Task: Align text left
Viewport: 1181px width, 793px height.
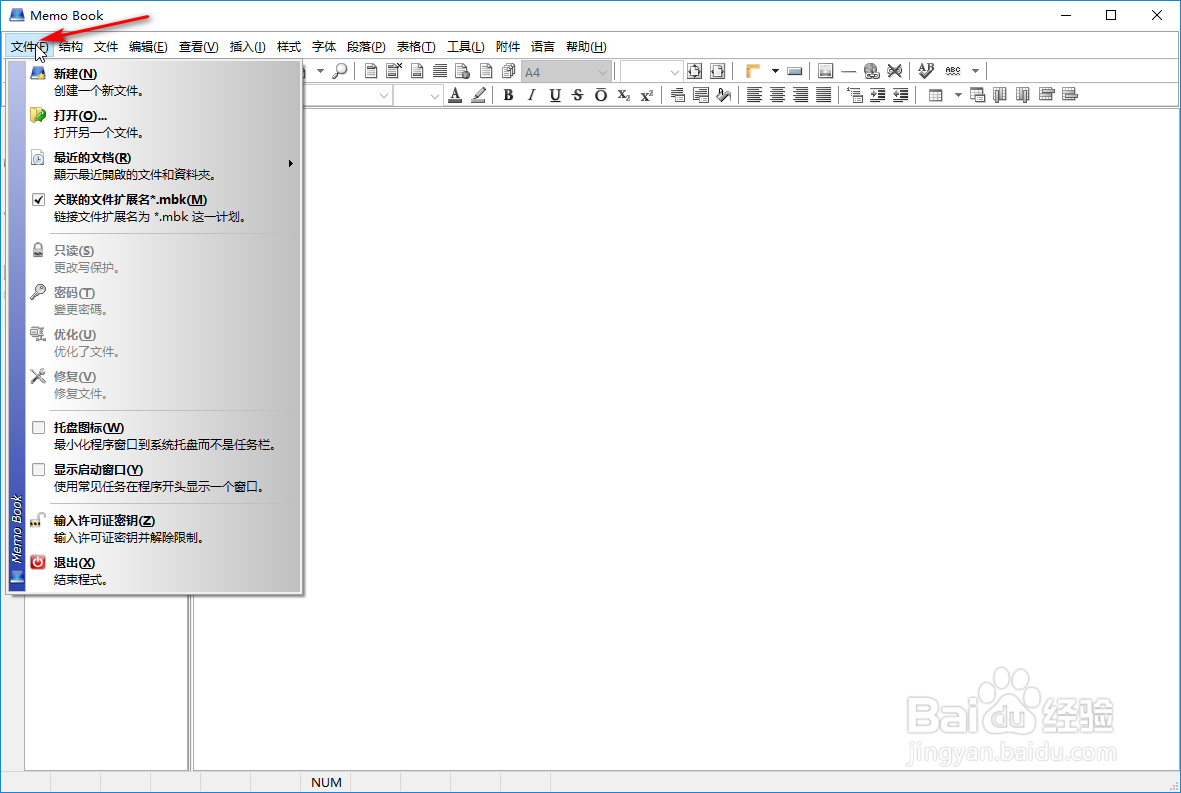Action: click(755, 95)
